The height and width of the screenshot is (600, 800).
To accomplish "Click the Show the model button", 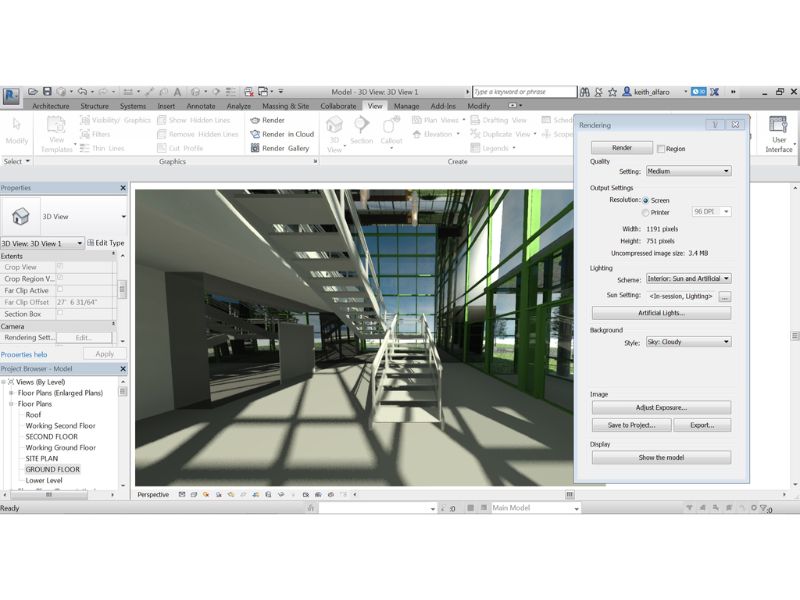I will (661, 457).
